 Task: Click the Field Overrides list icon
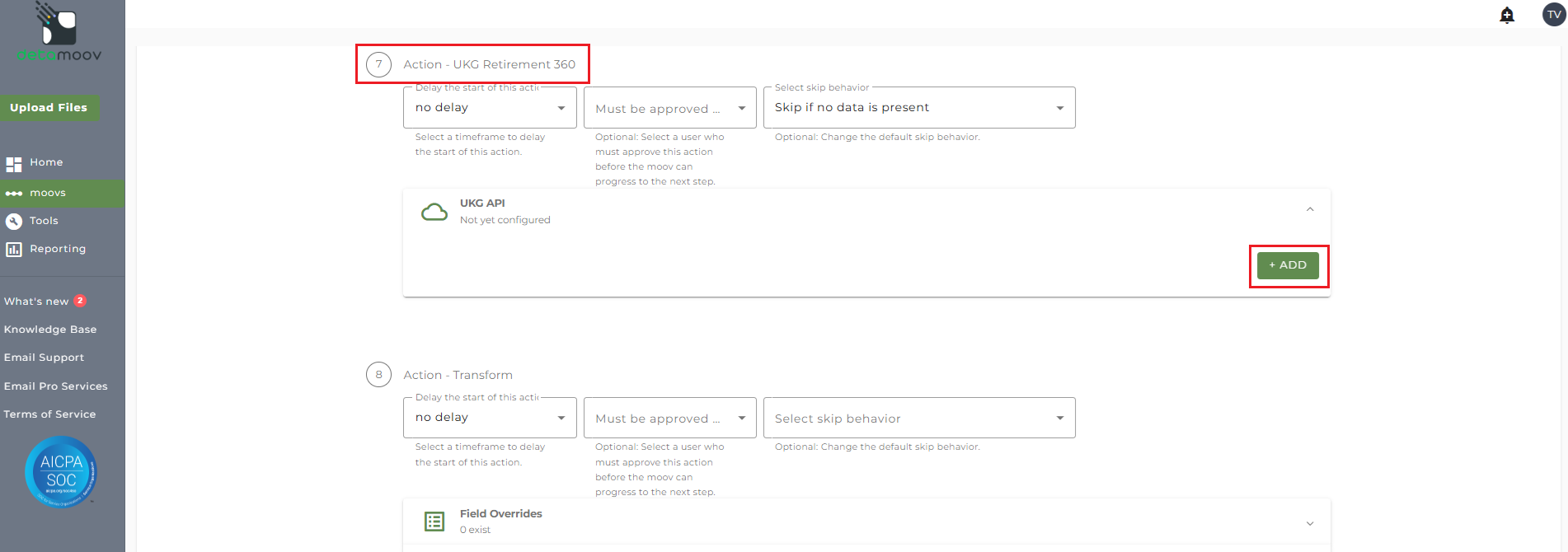click(434, 522)
